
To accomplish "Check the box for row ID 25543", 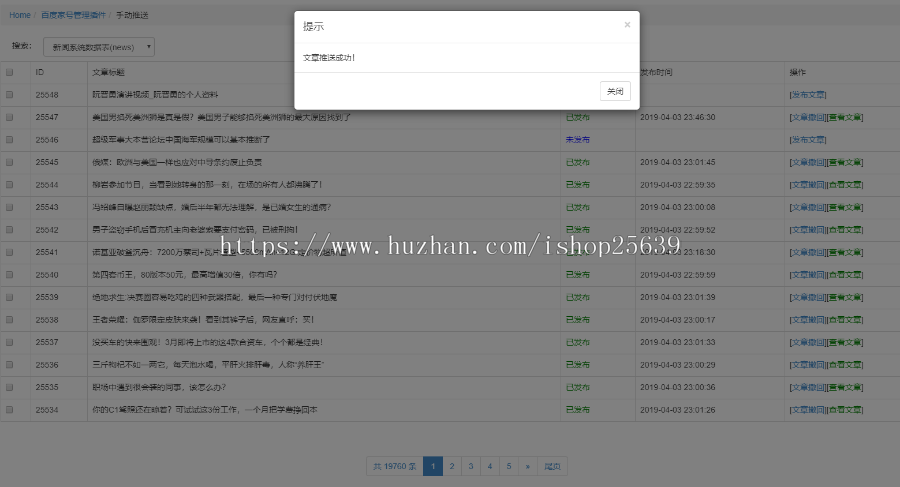I will click(10, 207).
